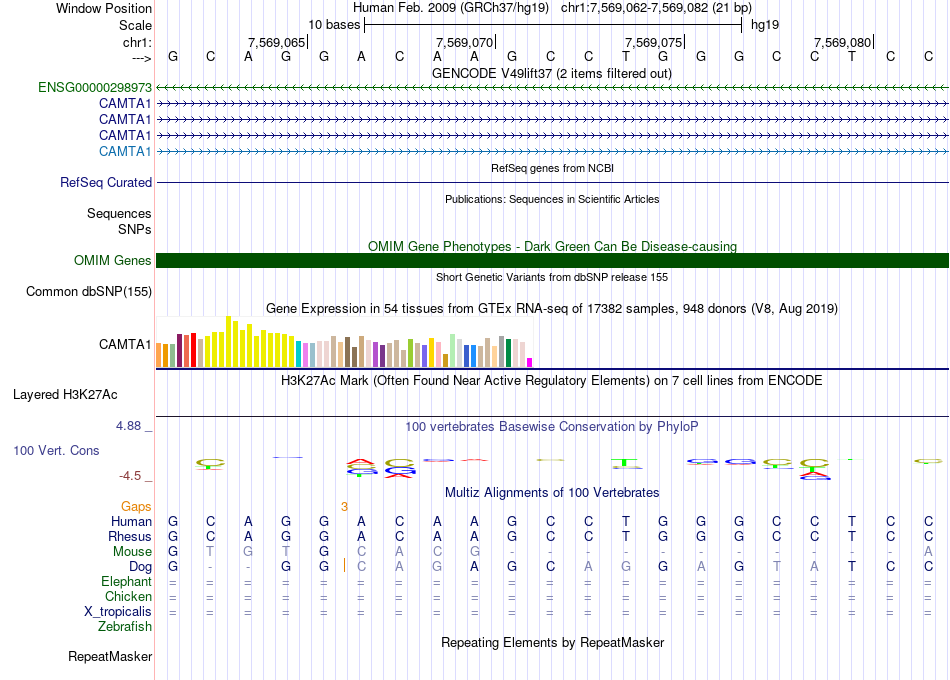The image size is (950, 680).
Task: Open Multiz Alignments of 100 Vertebrates title
Action: tap(551, 493)
